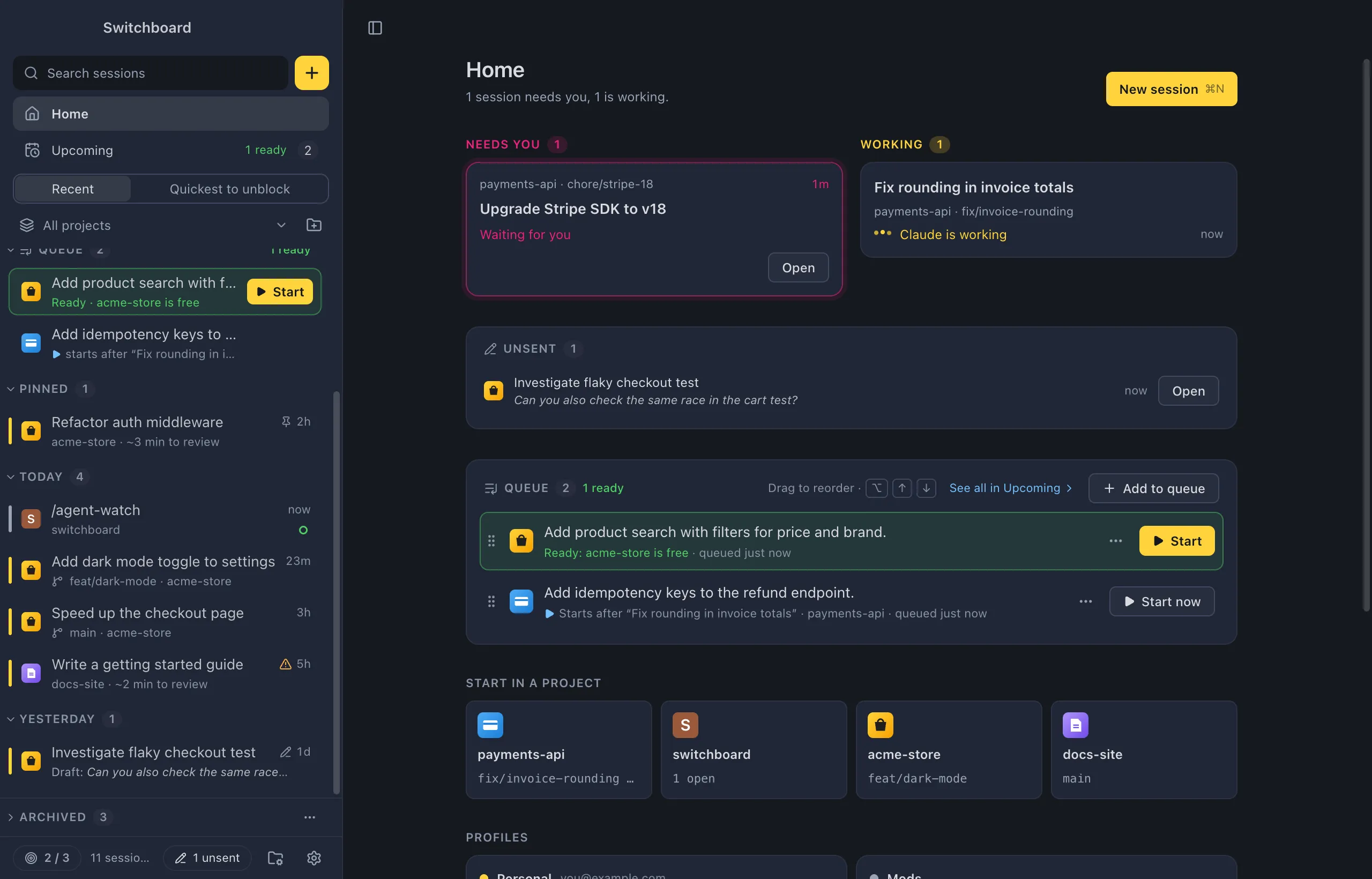Open settings gear in sidebar footer

click(314, 858)
